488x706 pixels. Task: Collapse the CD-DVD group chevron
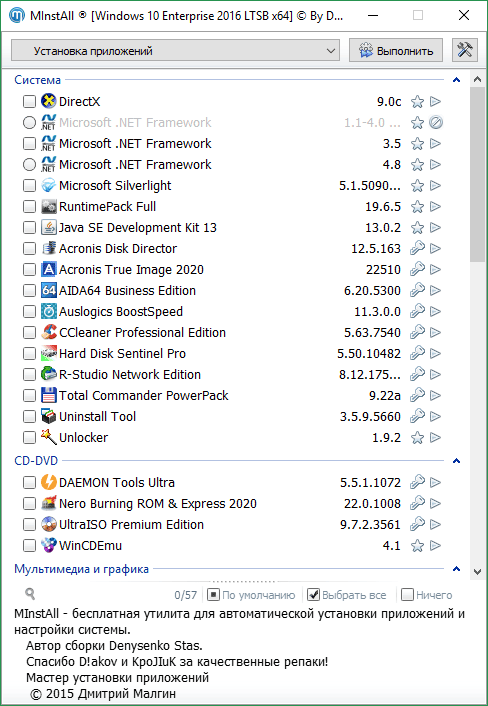(456, 461)
